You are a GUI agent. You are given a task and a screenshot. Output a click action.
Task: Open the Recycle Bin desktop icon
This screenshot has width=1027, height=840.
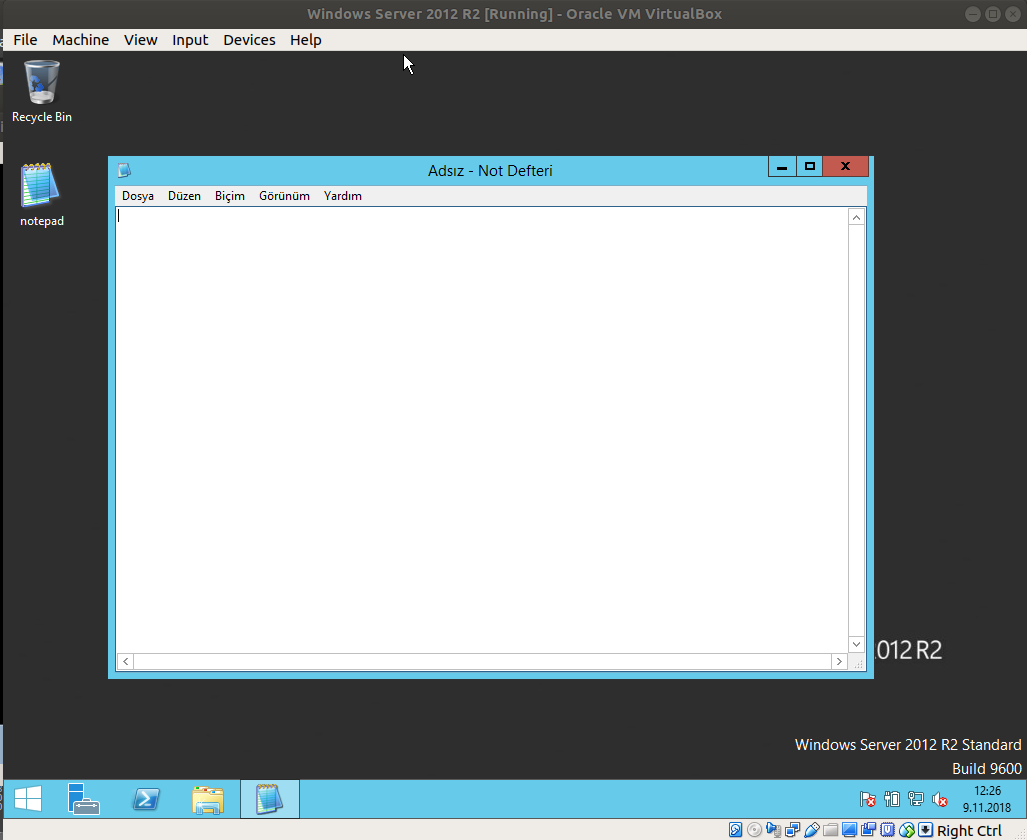[42, 91]
